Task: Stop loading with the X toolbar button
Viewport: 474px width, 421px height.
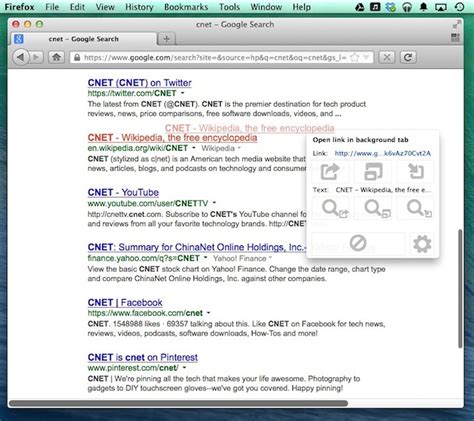Action: click(x=387, y=57)
